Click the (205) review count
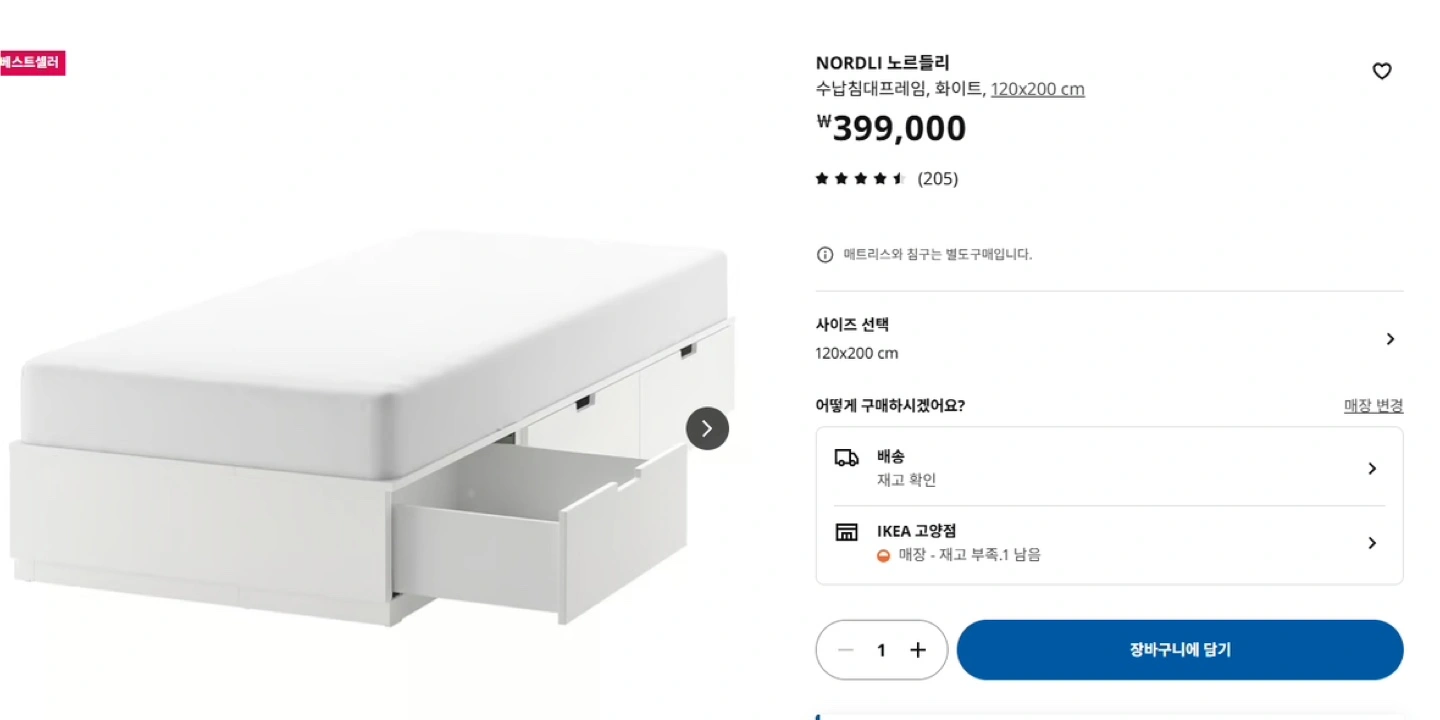1440x720 pixels. pyautogui.click(x=938, y=179)
